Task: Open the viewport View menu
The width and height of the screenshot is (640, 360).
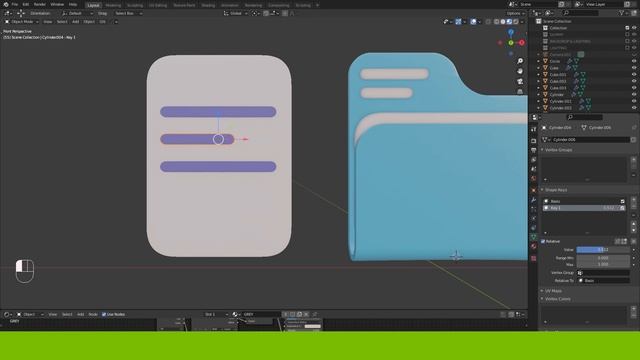Action: point(48,22)
